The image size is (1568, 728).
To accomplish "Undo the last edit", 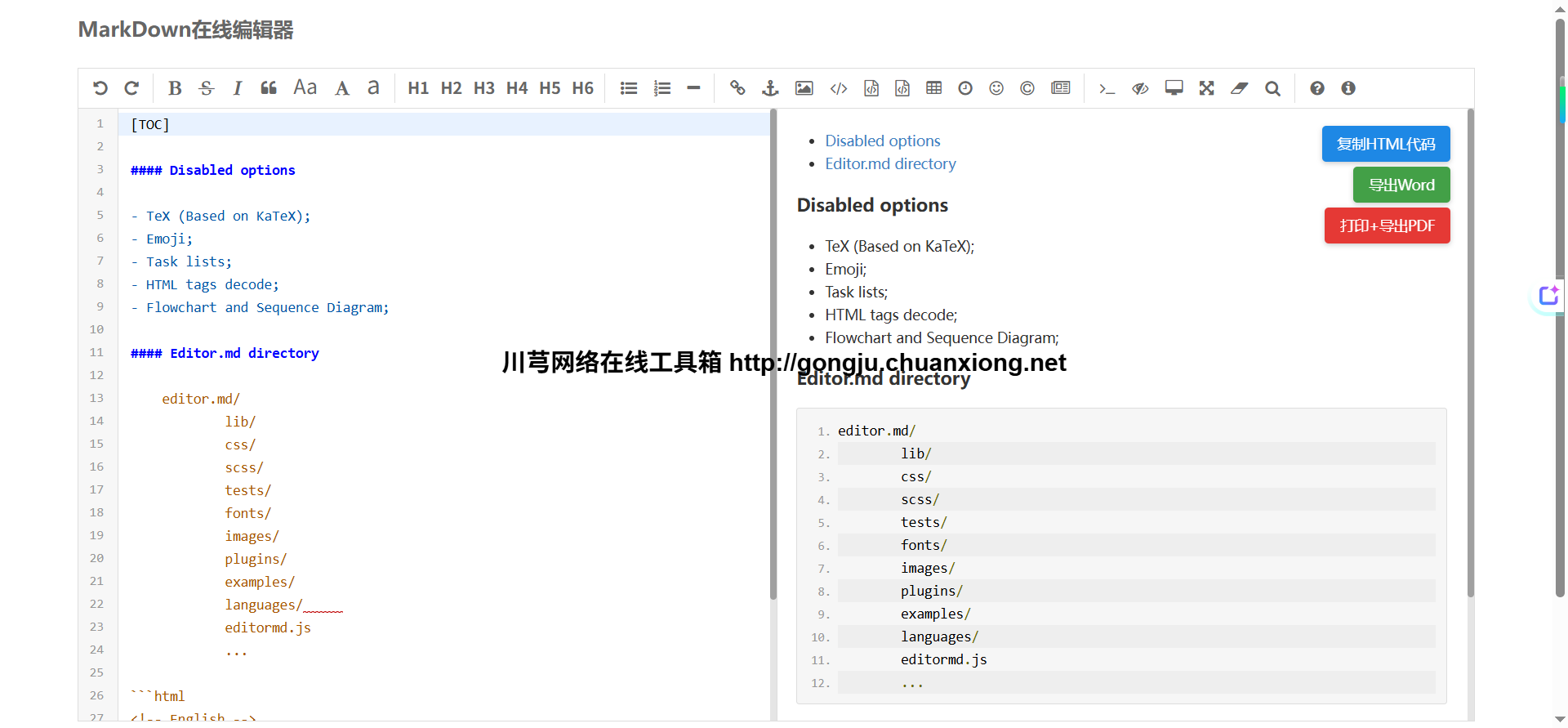I will click(x=100, y=88).
